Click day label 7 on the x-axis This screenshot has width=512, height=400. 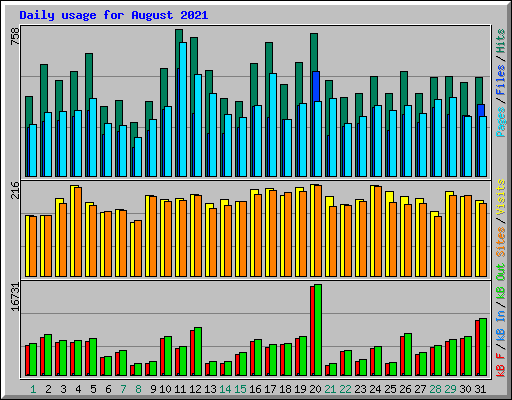[x=123, y=389]
